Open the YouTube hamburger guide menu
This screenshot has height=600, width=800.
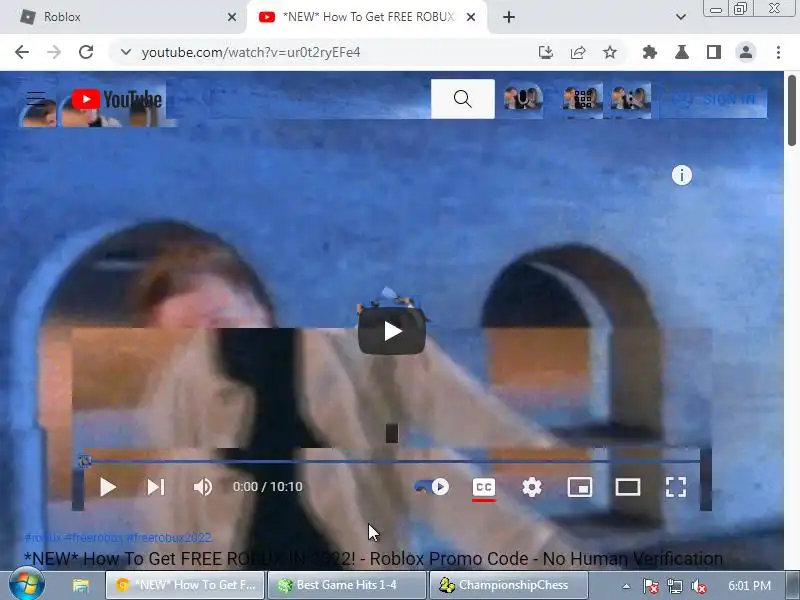click(x=36, y=98)
